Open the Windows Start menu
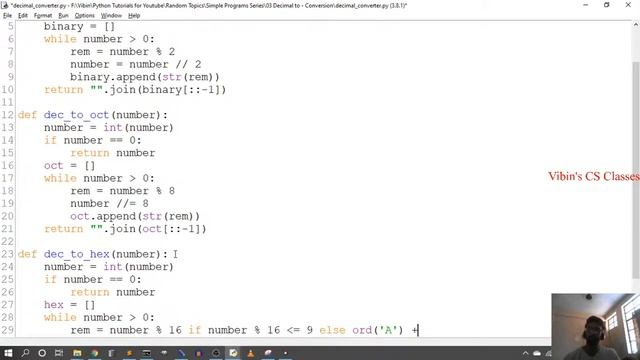The image size is (640, 360). click(x=8, y=353)
